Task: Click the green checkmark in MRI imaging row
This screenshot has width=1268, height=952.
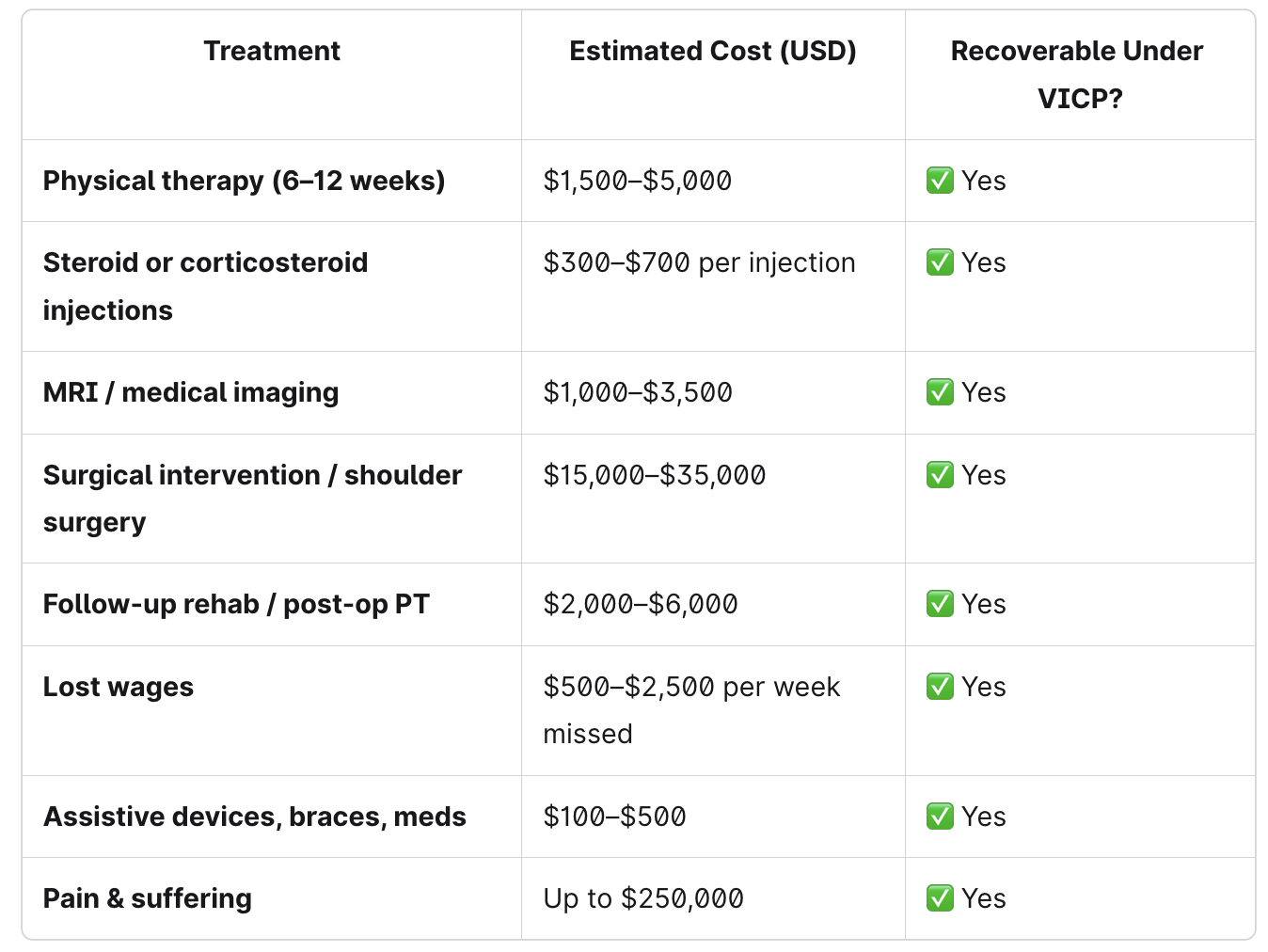Action: 940,392
